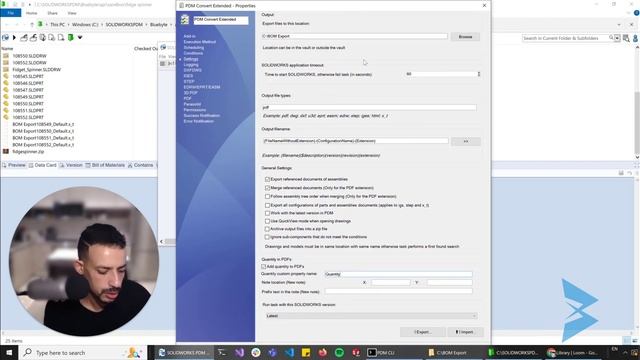The image size is (640, 360).
Task: Enable Export all configurations of parts
Action: (x=267, y=205)
